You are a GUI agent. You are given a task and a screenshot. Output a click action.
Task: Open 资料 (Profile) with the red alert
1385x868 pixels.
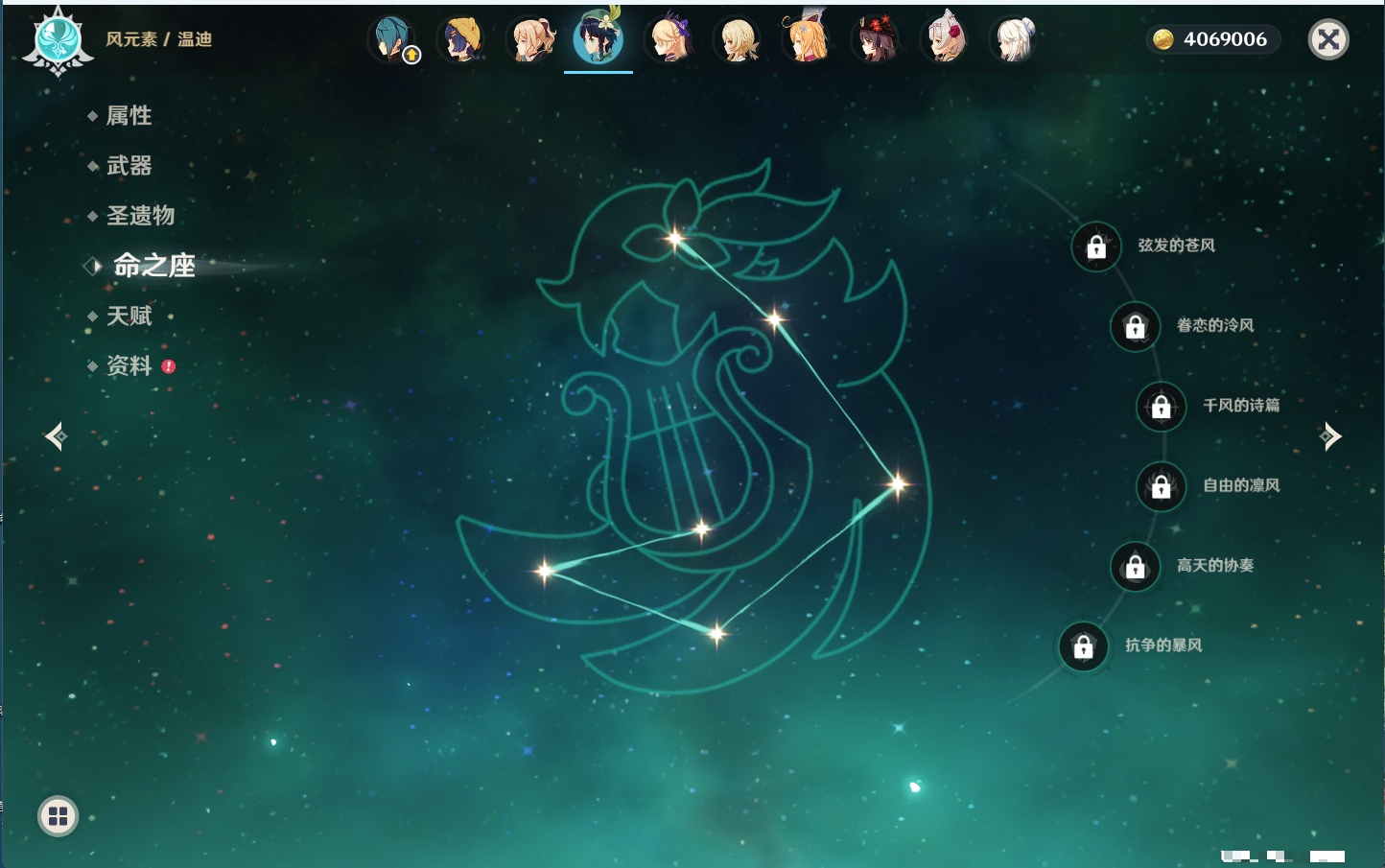(x=129, y=365)
